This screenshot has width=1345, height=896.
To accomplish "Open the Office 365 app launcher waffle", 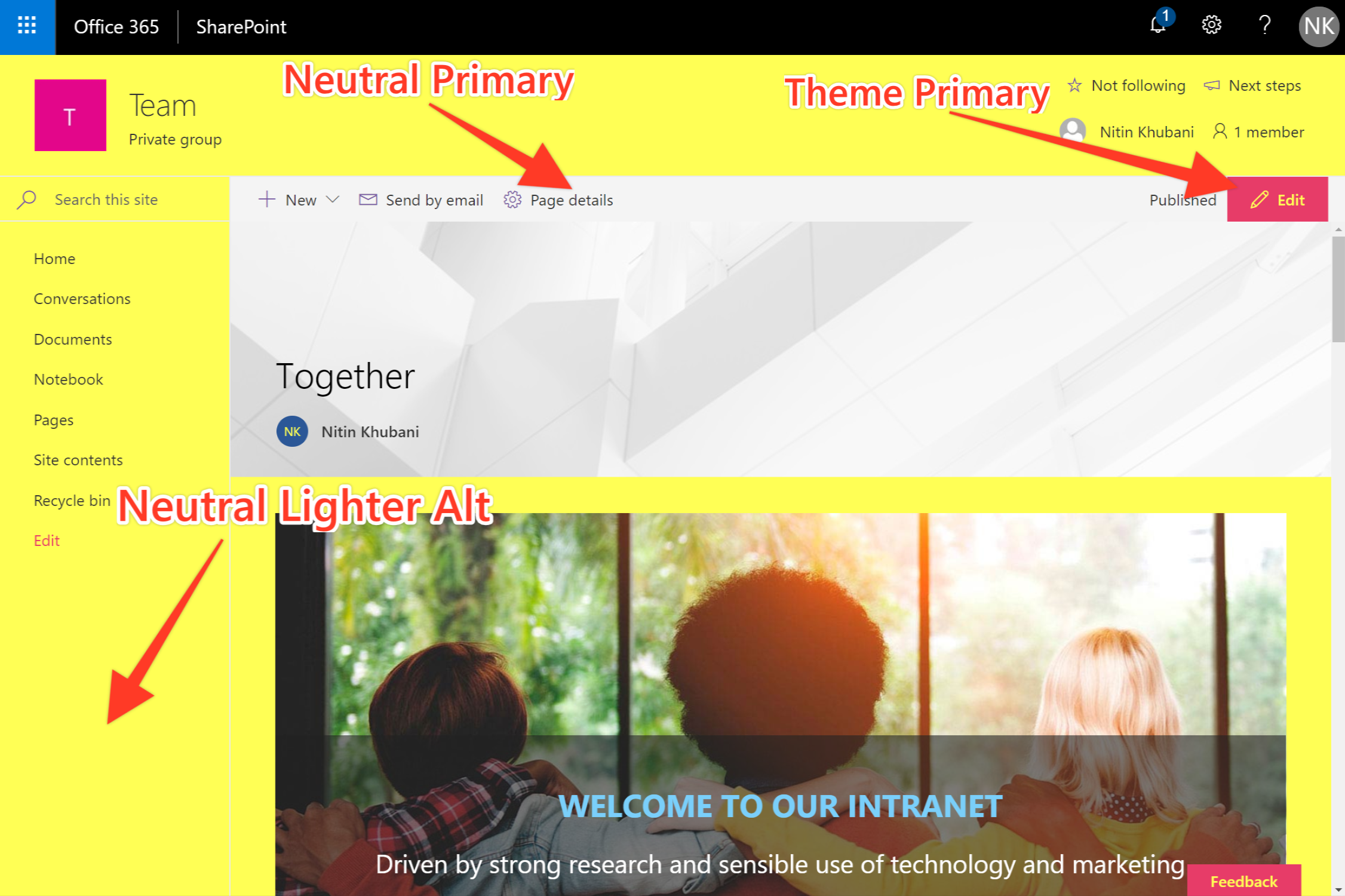I will 27,27.
